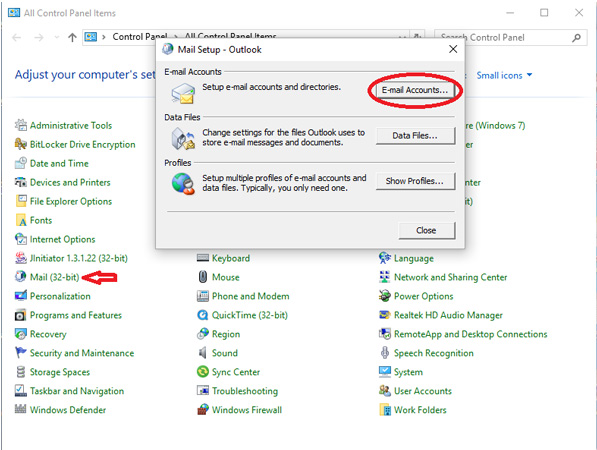Image resolution: width=597 pixels, height=450 pixels.
Task: Open User Accounts icon
Action: 385,391
